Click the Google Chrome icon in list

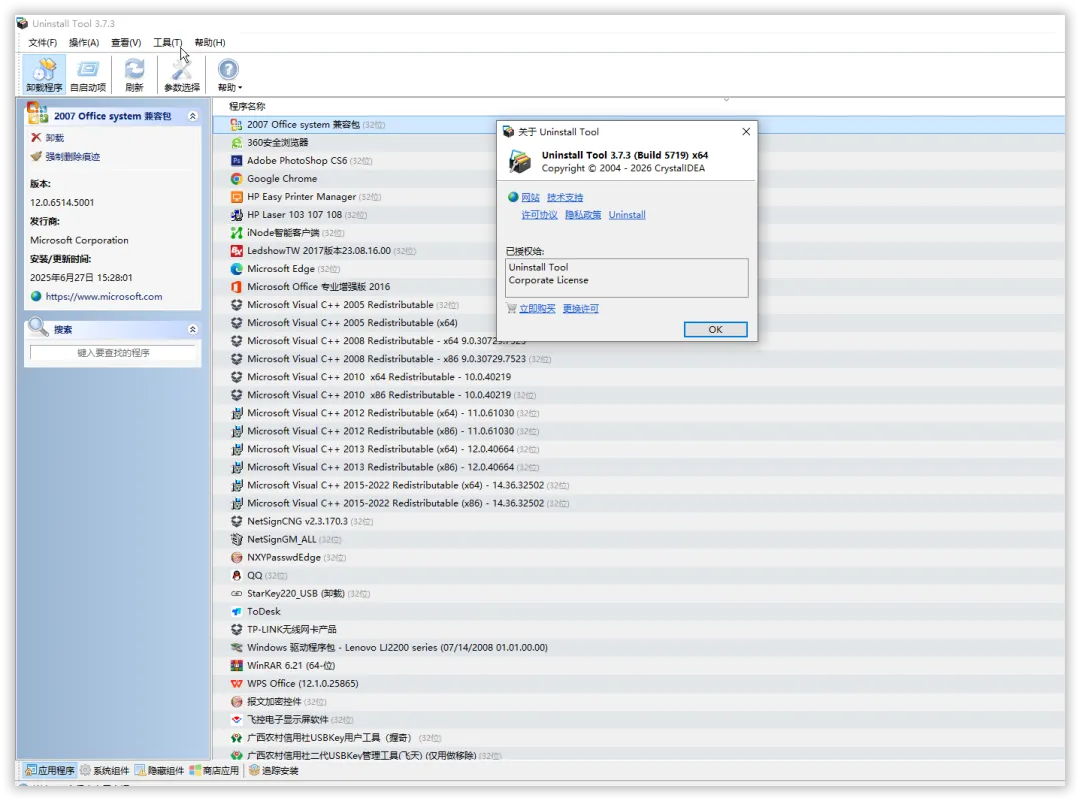click(x=236, y=178)
